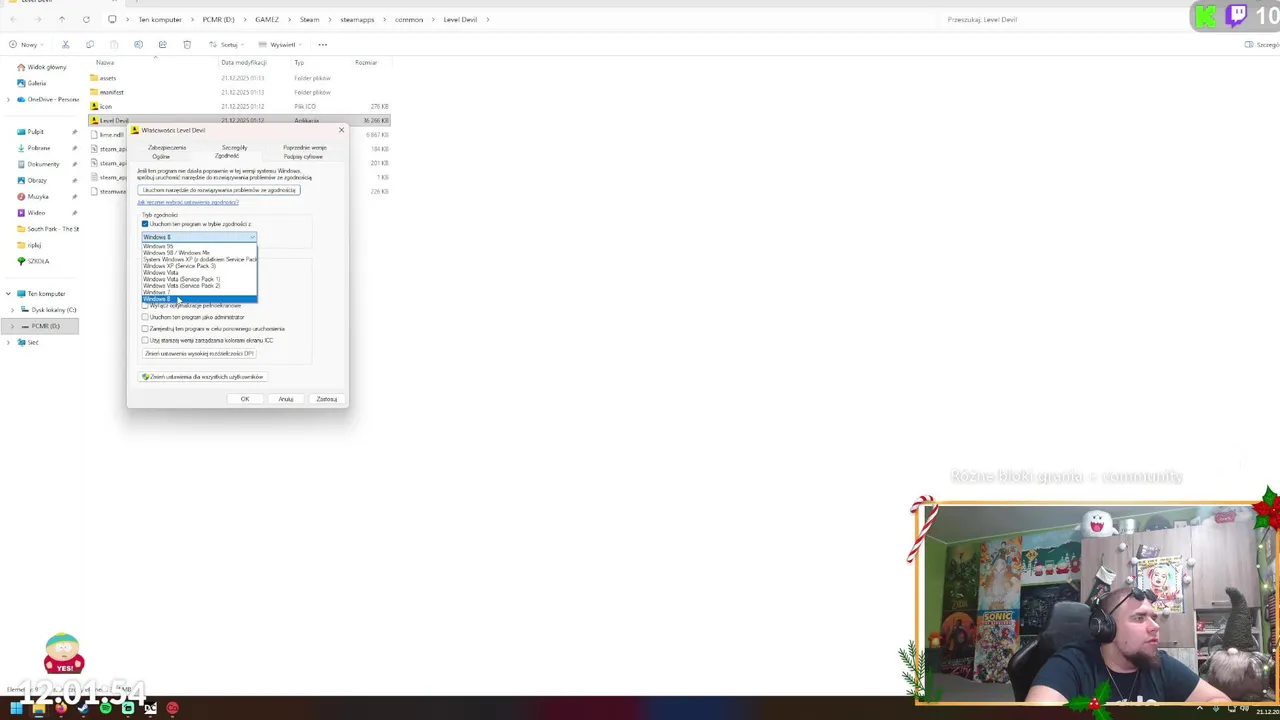Select the Zgodność tab
This screenshot has height=720, width=1280.
(x=227, y=156)
